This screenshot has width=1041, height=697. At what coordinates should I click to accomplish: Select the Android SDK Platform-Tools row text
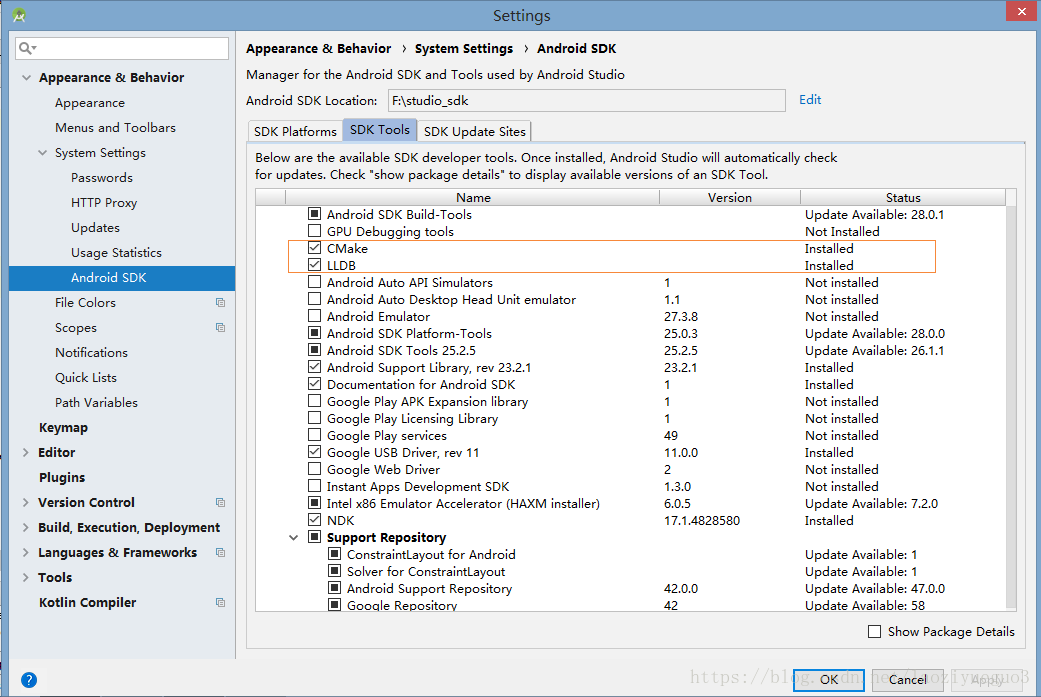pyautogui.click(x=409, y=333)
